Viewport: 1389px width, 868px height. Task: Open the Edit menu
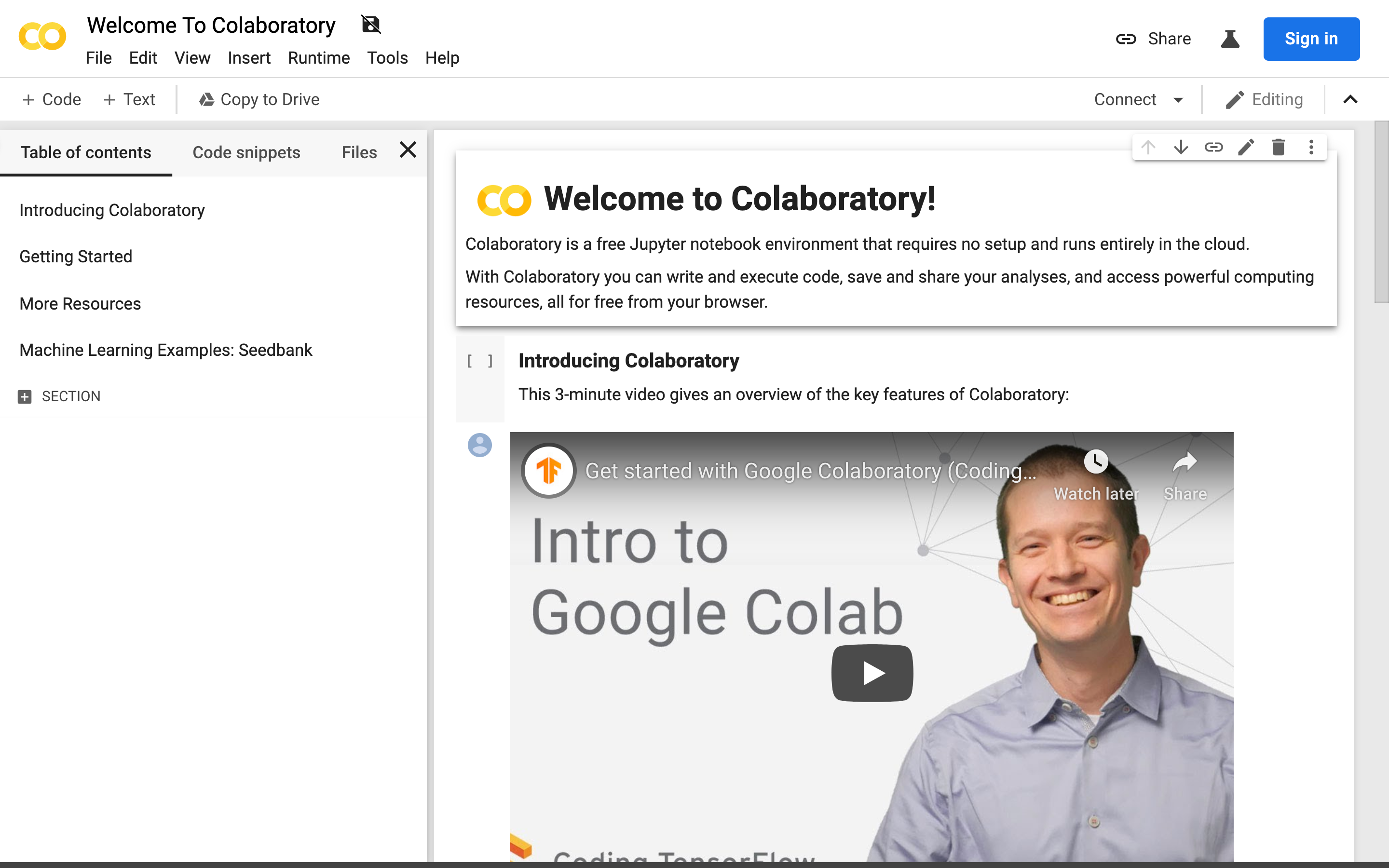tap(143, 58)
